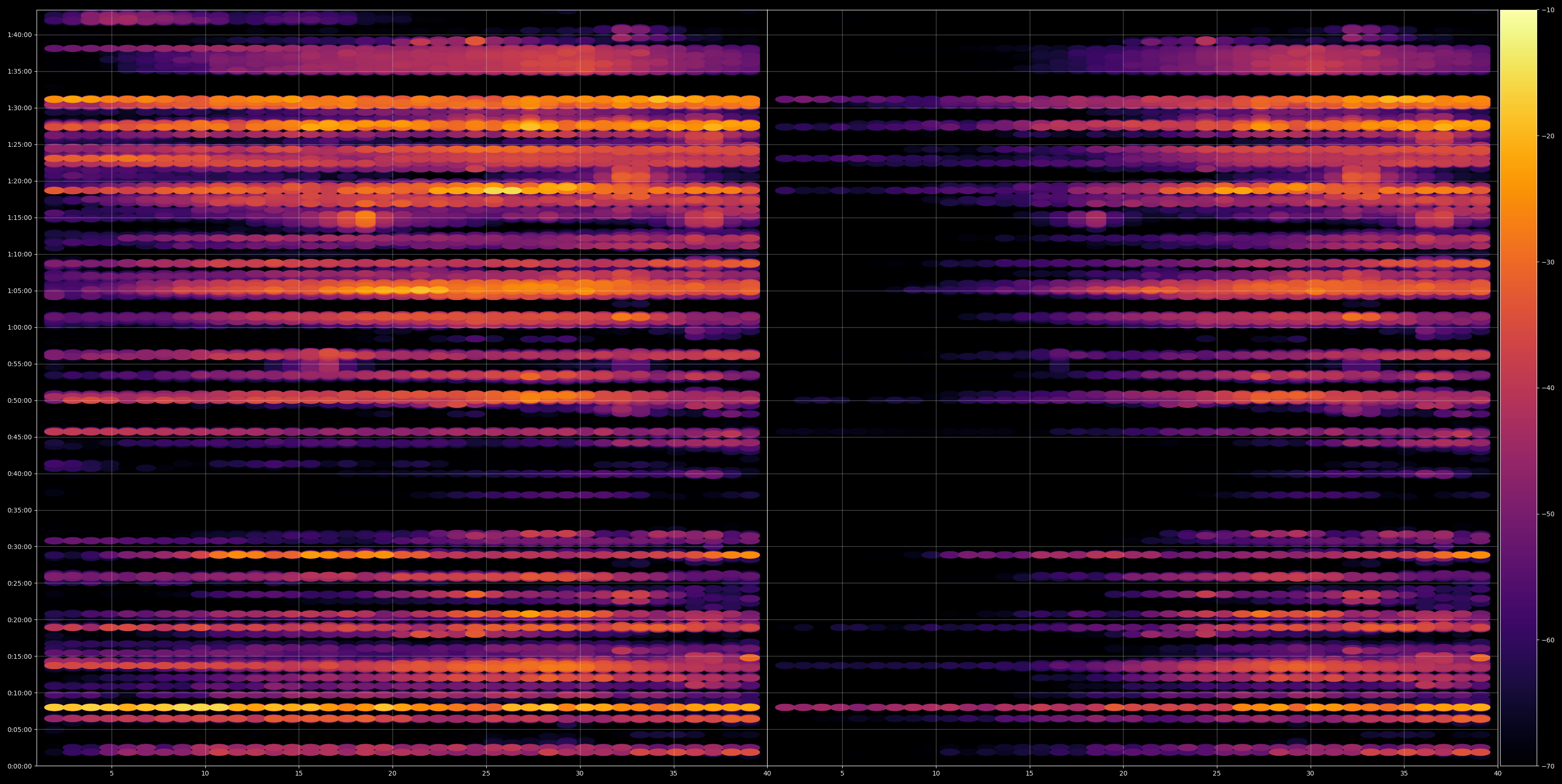Click the colorbar label −20
Image resolution: width=1562 pixels, height=784 pixels.
1548,136
